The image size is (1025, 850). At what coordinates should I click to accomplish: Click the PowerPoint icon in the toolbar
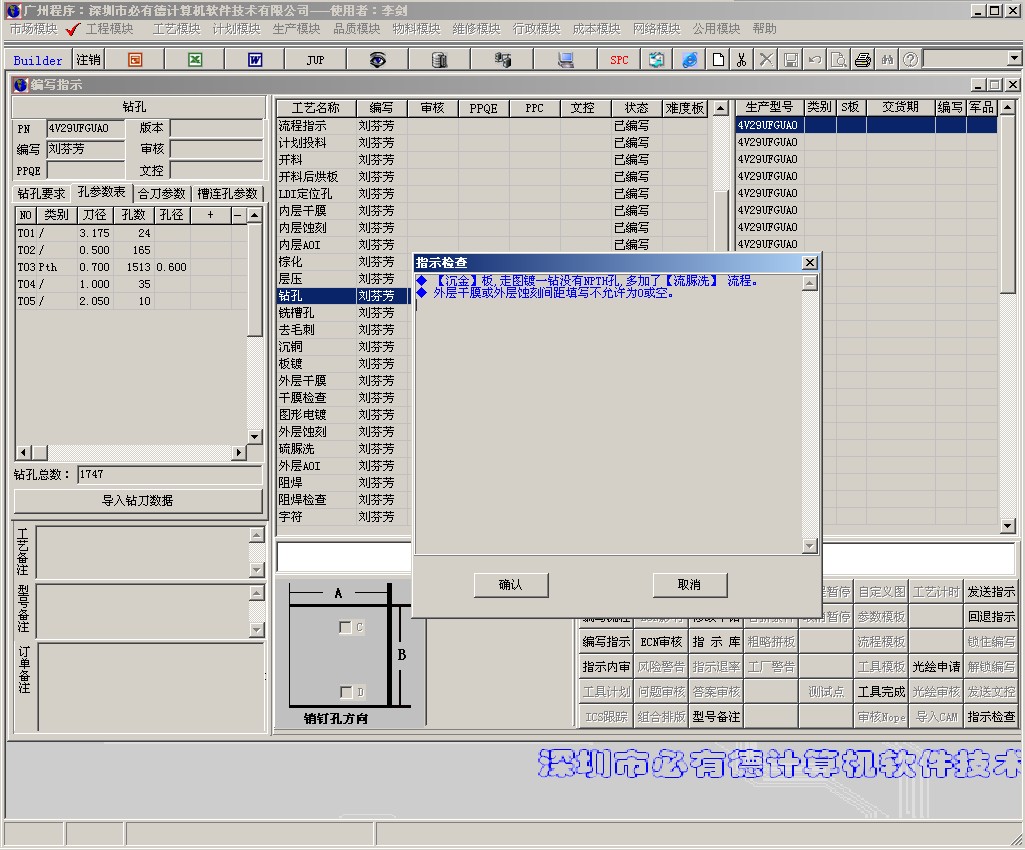coord(135,60)
